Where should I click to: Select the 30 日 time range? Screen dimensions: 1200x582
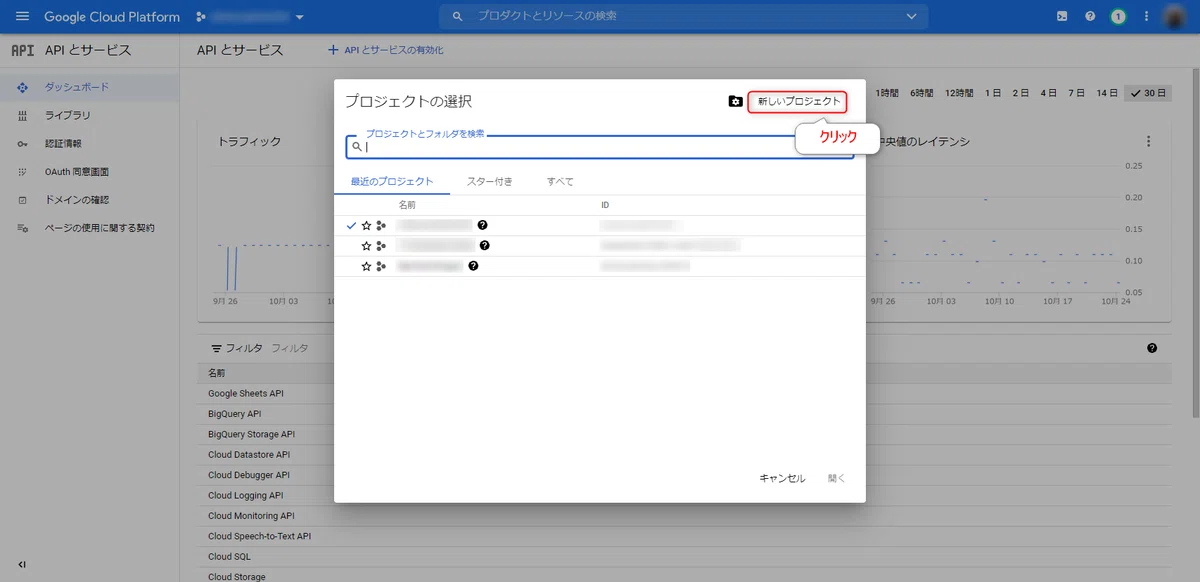point(1148,93)
